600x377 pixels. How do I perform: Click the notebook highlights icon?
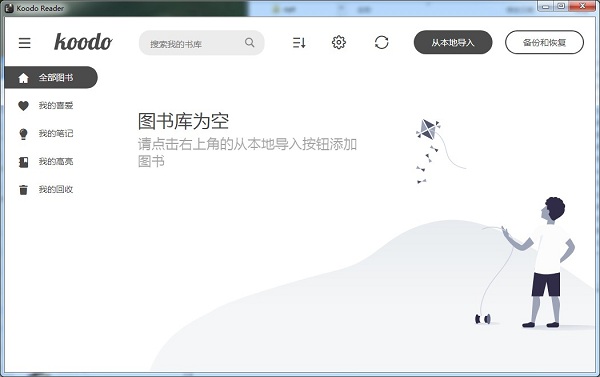point(23,162)
